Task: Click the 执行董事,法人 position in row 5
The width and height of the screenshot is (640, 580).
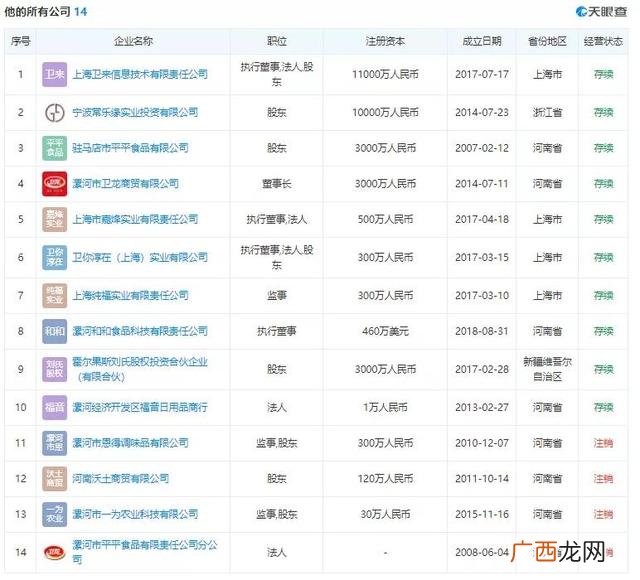Action: (x=277, y=220)
